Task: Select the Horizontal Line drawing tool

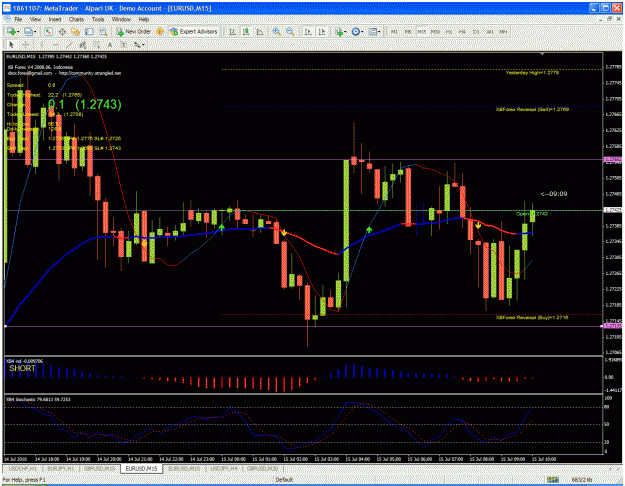Action: click(56, 45)
